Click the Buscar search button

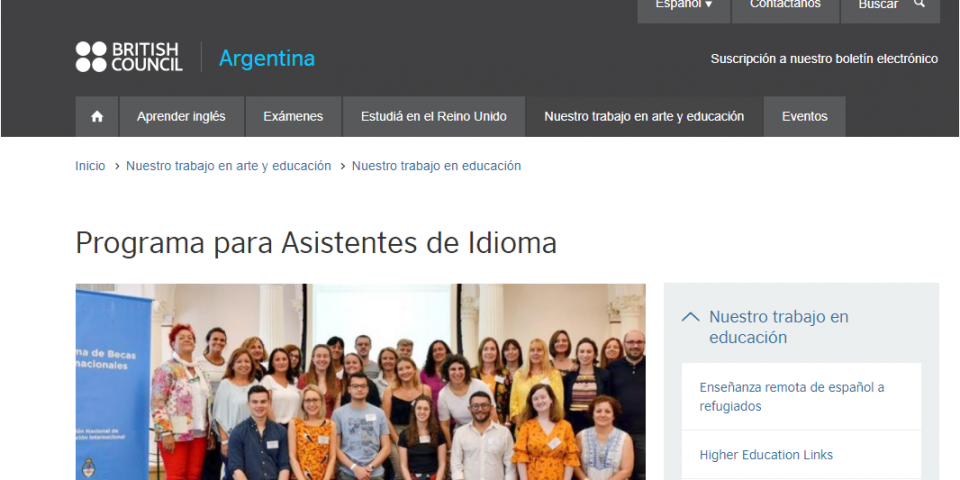pos(890,5)
